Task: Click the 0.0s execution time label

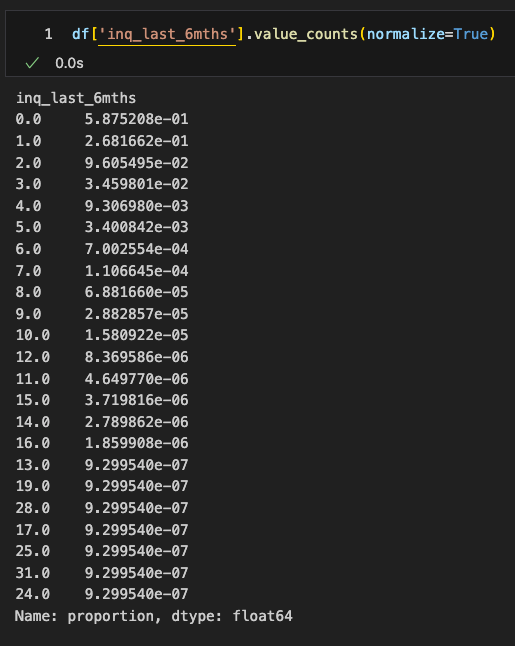Action: coord(69,63)
